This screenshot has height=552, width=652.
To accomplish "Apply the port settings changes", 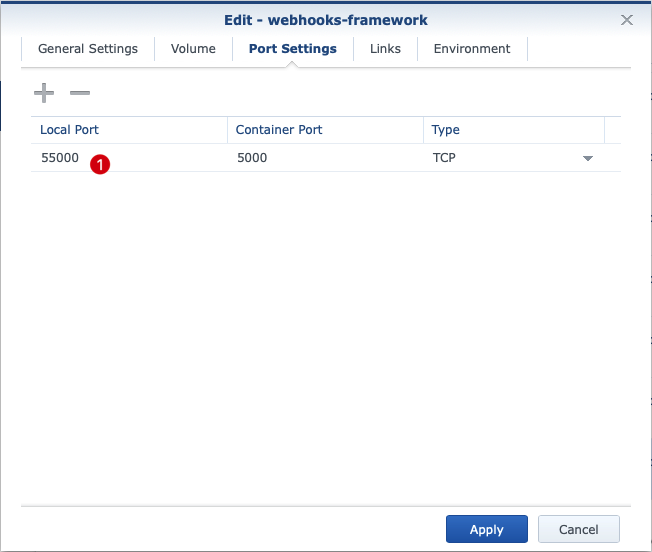I will pos(487,529).
